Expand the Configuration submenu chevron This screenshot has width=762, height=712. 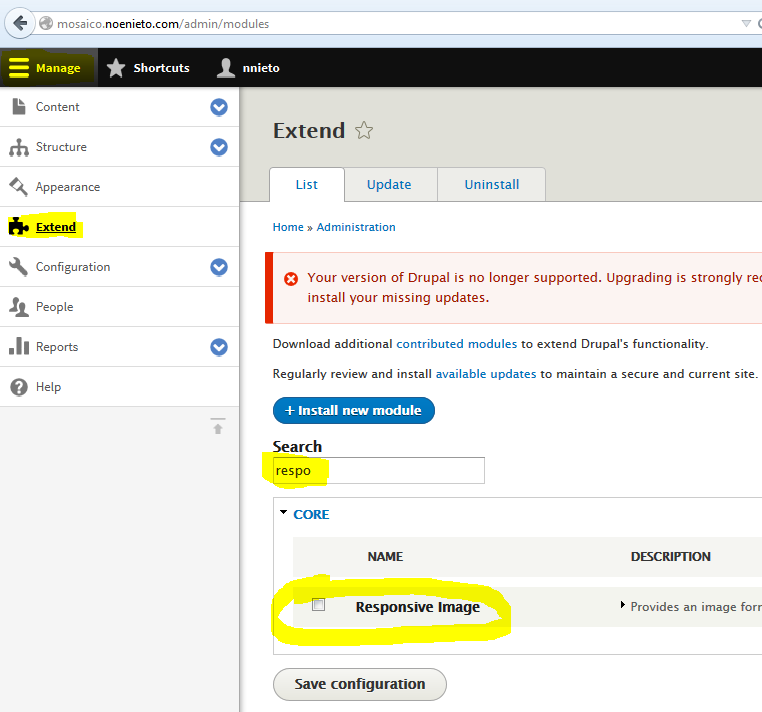coord(219,267)
